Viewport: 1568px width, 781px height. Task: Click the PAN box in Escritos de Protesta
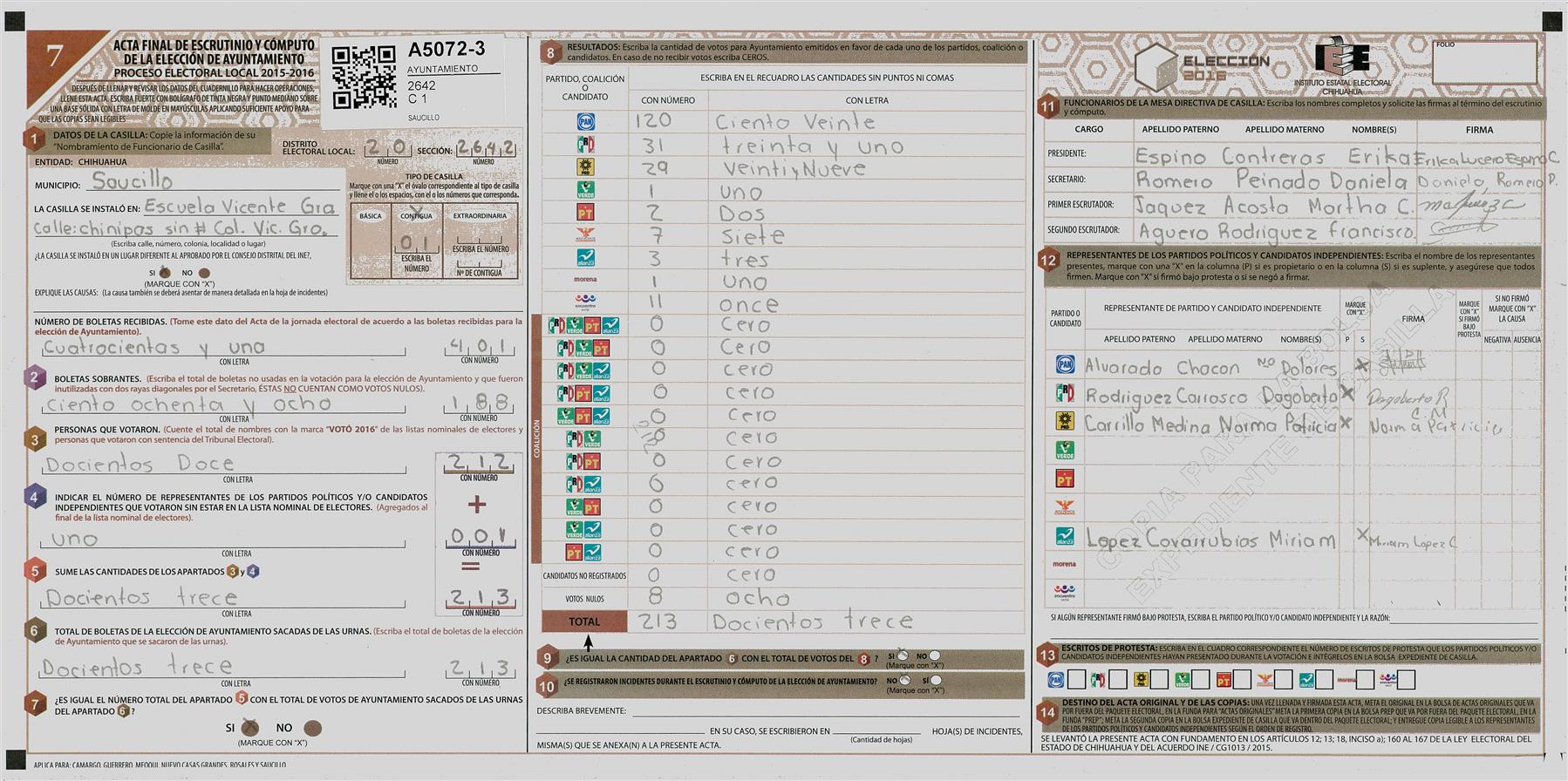(x=1076, y=680)
